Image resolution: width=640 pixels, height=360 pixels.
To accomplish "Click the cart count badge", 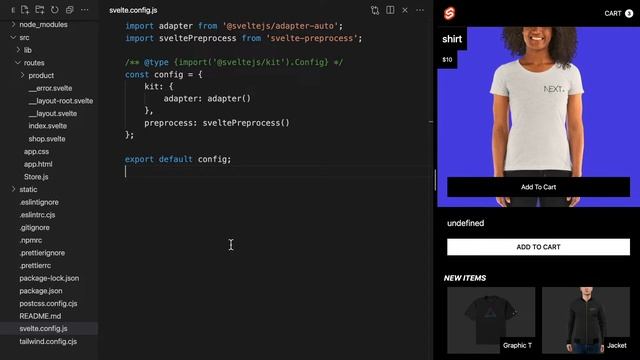I will (629, 13).
